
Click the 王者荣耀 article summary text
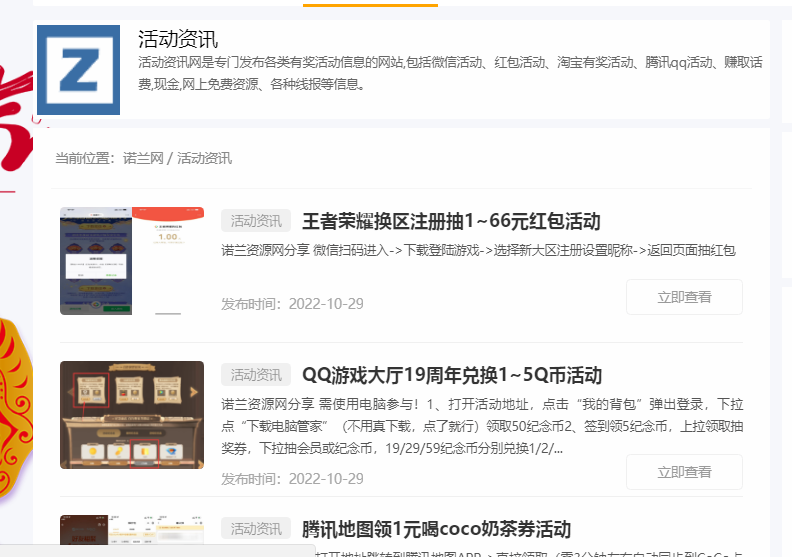click(478, 250)
